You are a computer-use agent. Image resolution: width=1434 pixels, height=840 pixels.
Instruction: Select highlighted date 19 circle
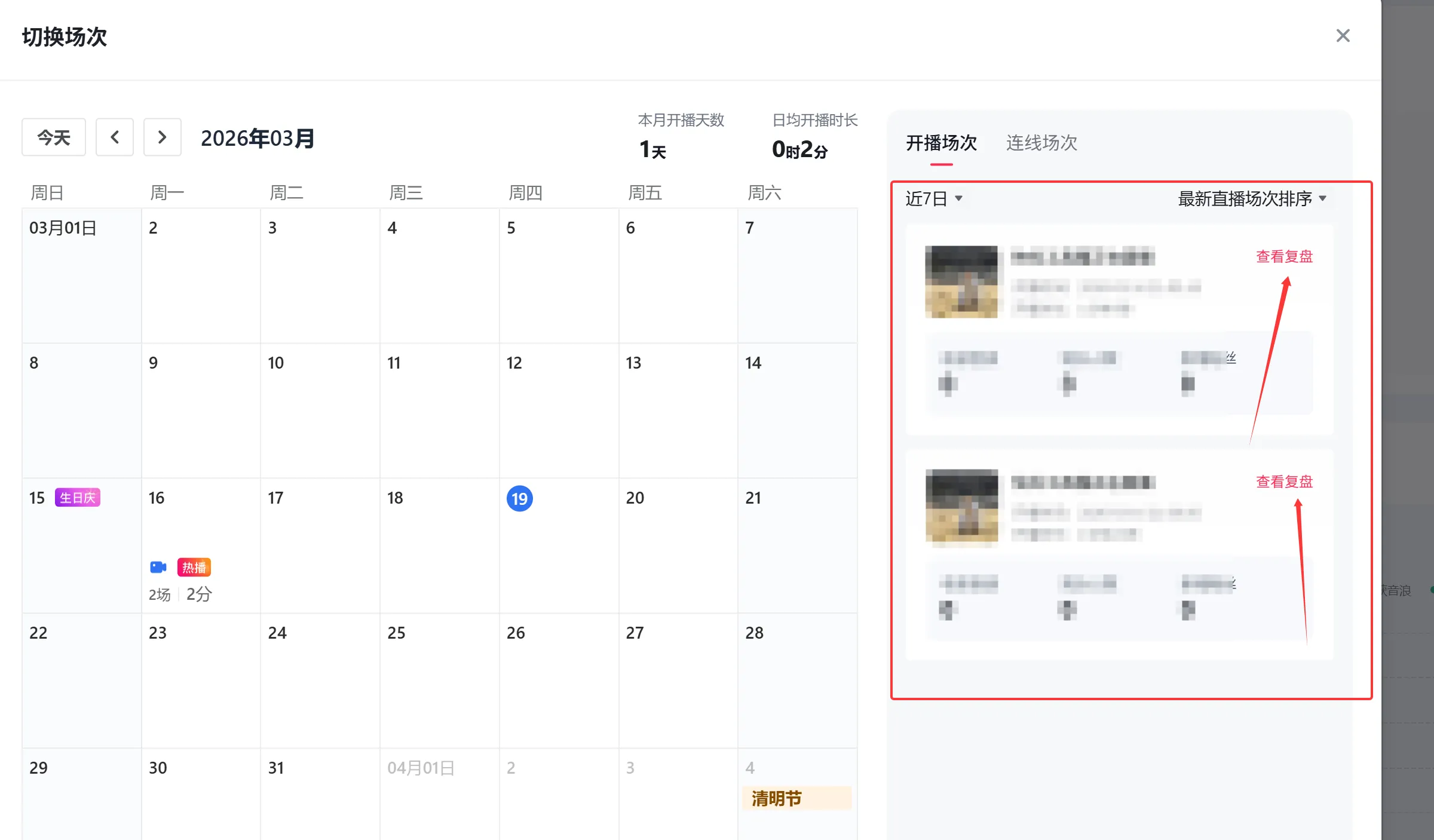click(519, 498)
